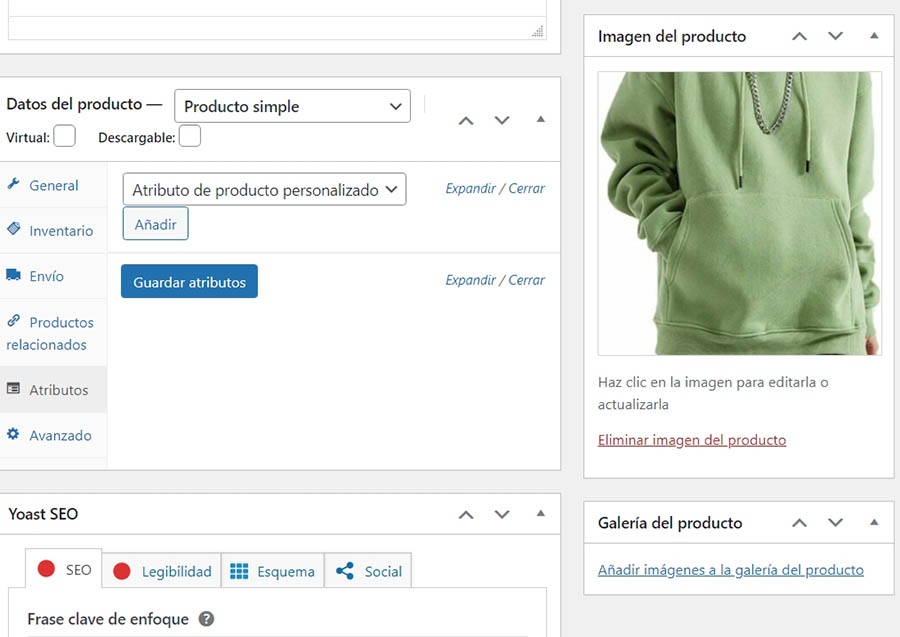
Task: Click the Envío truck icon
Action: tap(14, 275)
